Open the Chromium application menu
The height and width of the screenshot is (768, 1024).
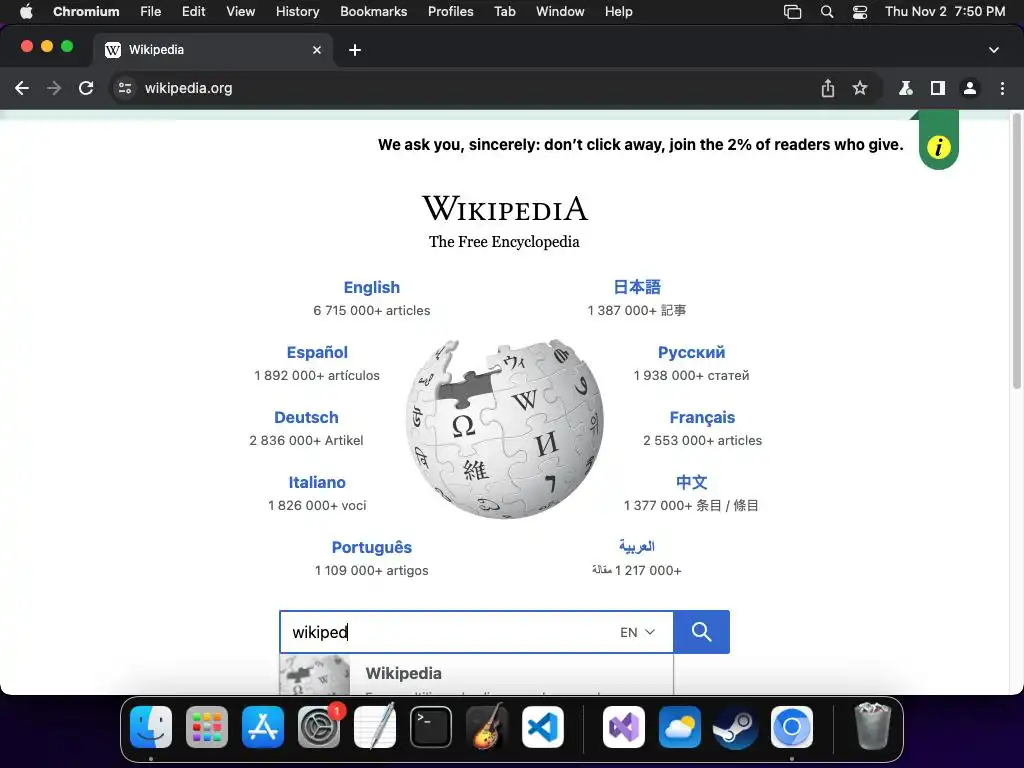click(x=86, y=12)
